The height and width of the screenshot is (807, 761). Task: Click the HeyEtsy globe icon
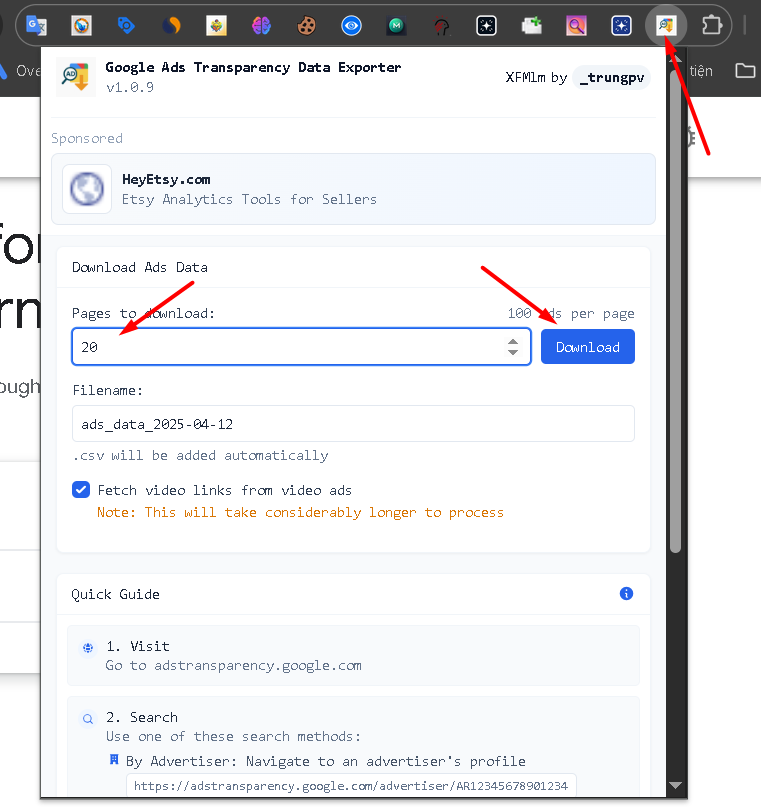pyautogui.click(x=87, y=189)
